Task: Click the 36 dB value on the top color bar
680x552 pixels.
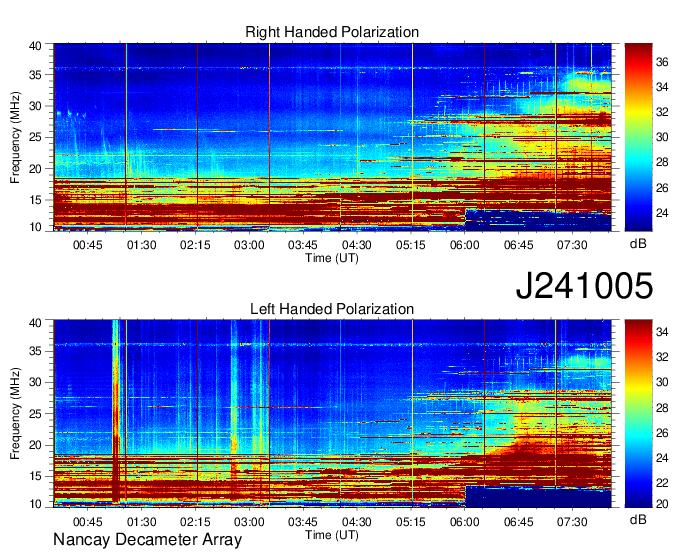Action: 662,62
